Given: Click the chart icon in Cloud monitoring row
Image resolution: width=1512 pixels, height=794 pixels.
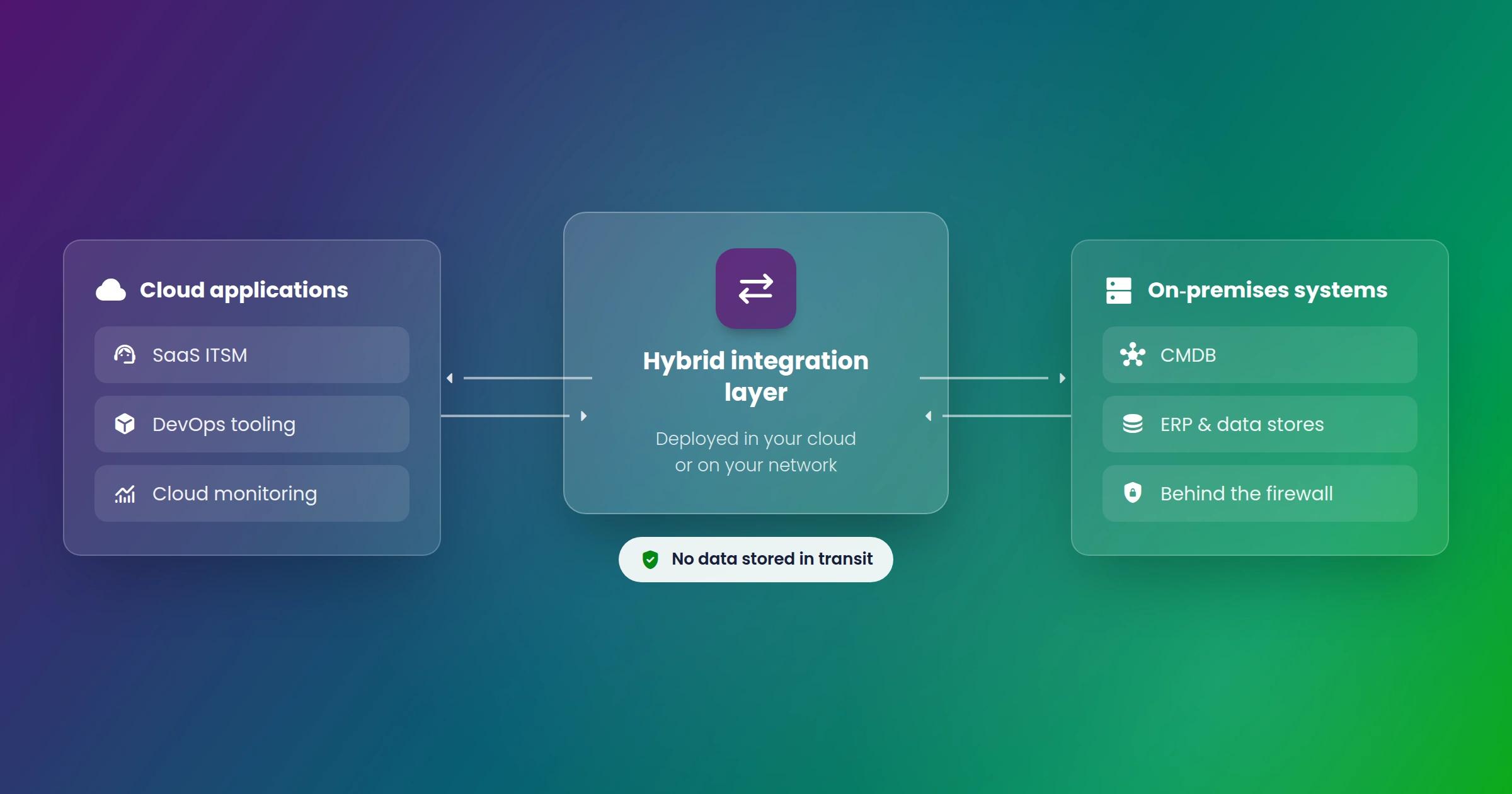Looking at the screenshot, I should (125, 494).
